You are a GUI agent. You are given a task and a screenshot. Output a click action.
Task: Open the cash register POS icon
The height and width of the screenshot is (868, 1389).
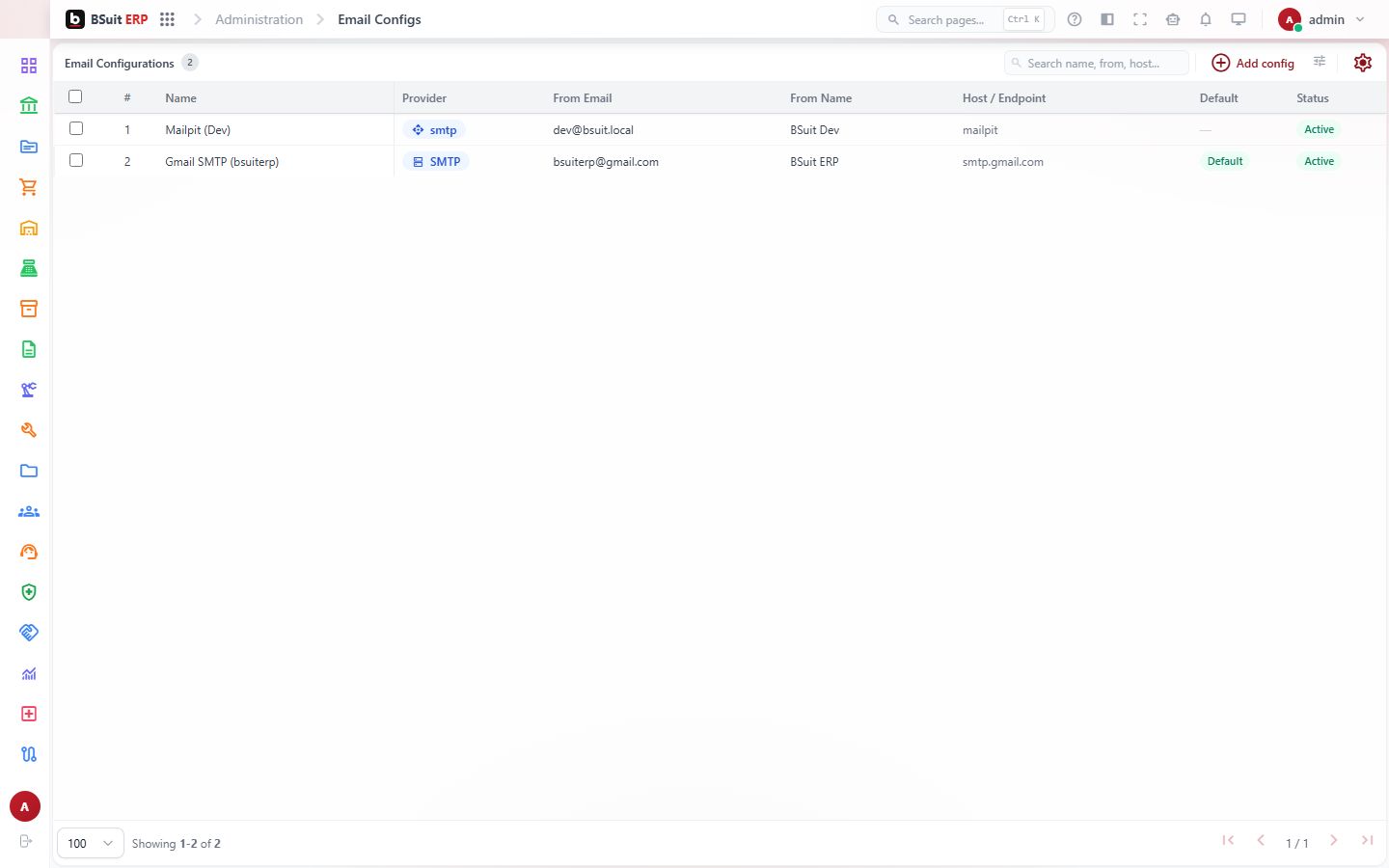pos(29,268)
